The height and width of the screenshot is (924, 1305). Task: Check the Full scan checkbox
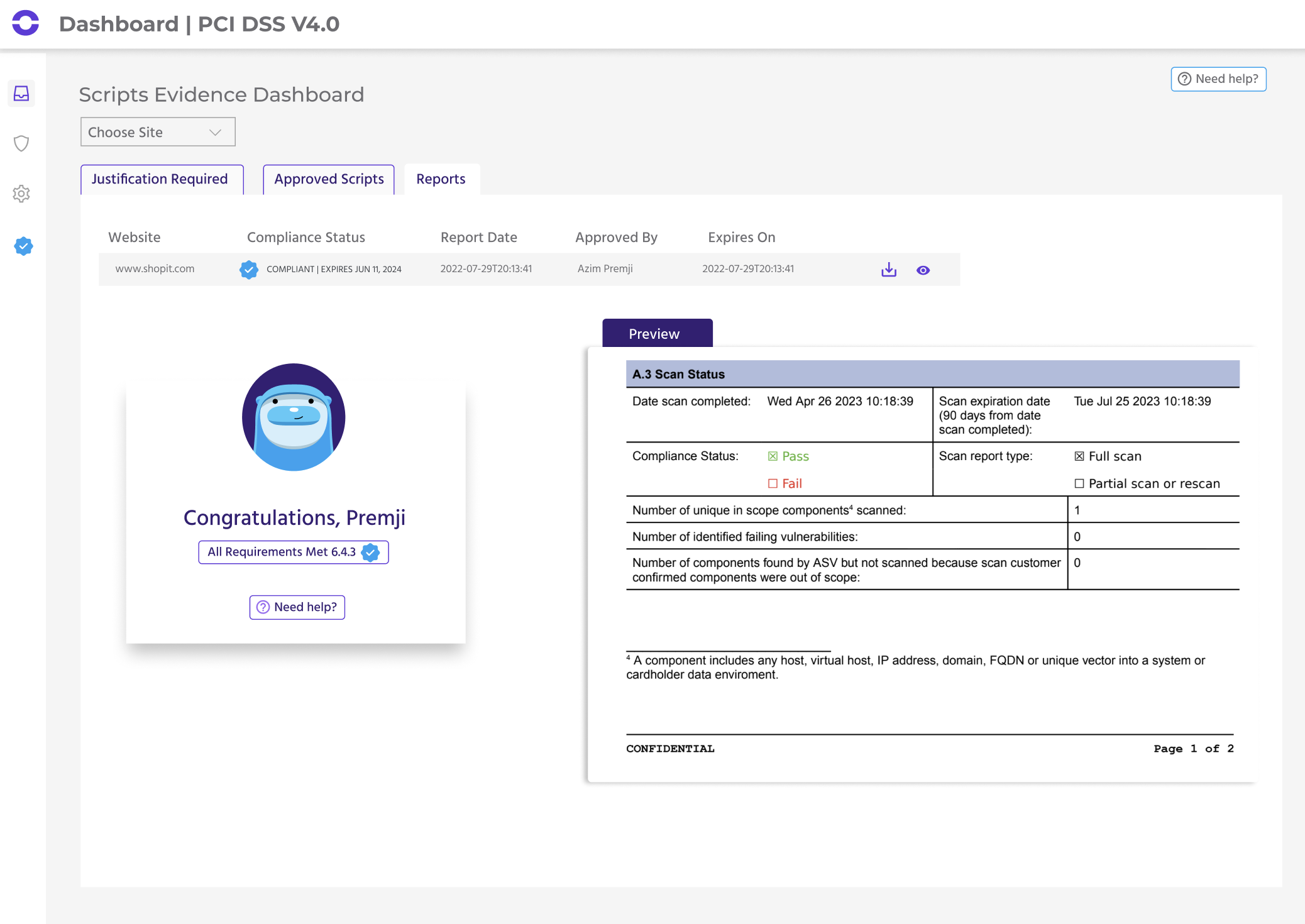click(x=1079, y=456)
